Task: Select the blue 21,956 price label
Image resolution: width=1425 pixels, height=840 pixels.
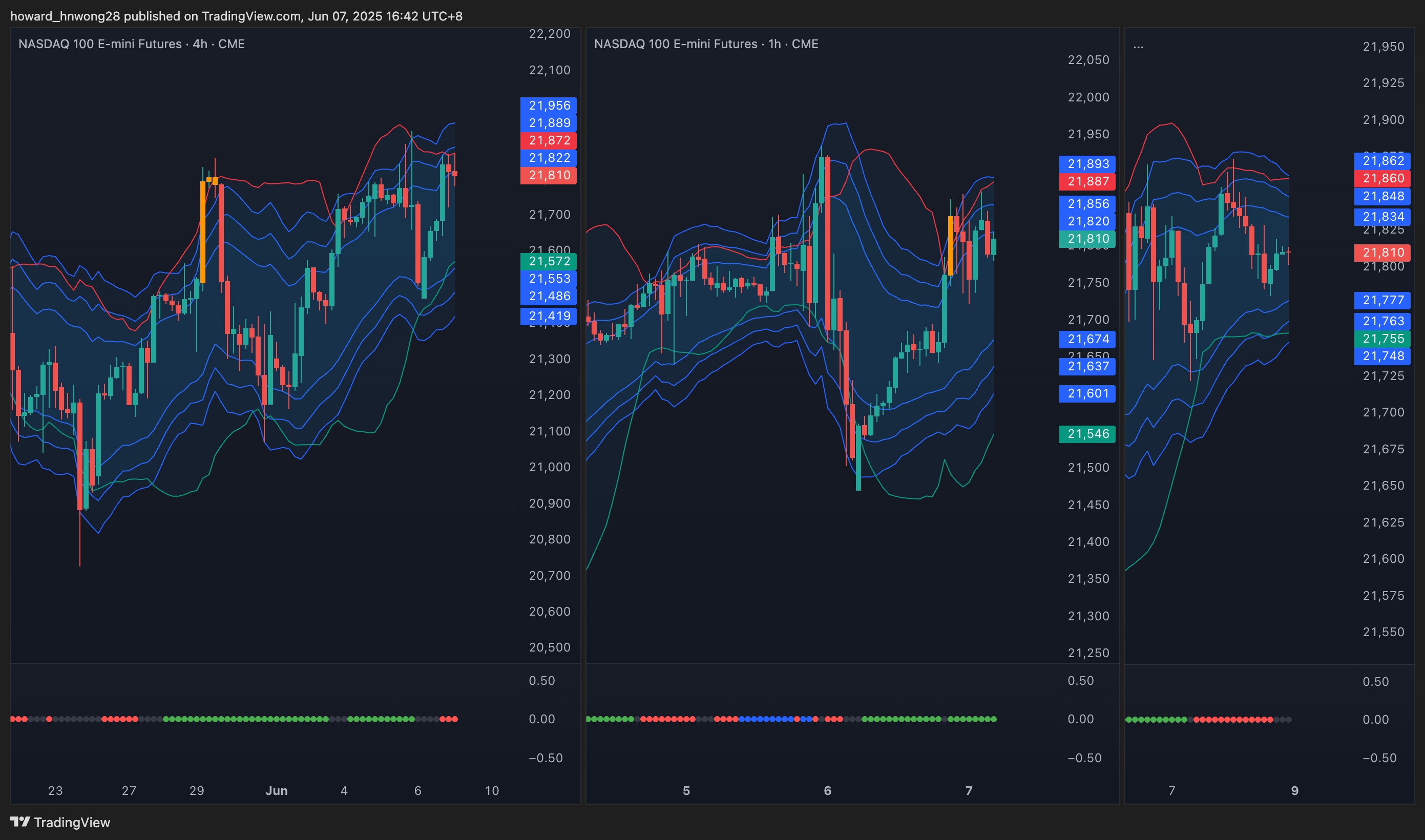Action: click(x=549, y=106)
